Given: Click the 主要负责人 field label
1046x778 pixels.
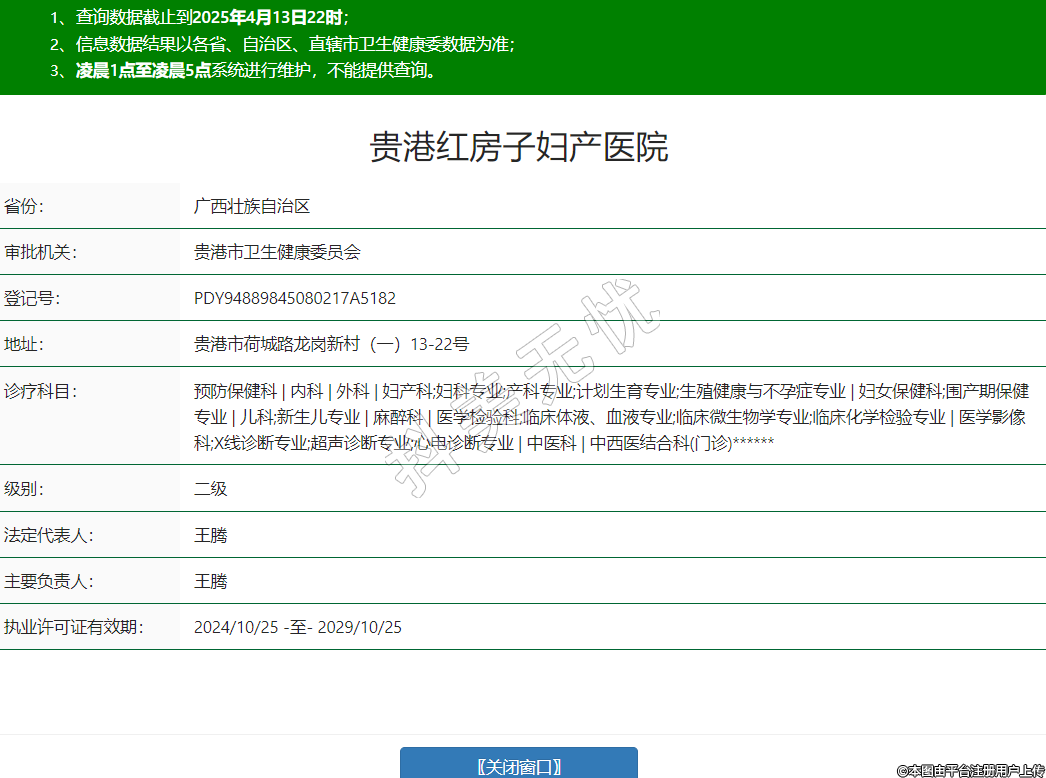Looking at the screenshot, I should (x=49, y=581).
